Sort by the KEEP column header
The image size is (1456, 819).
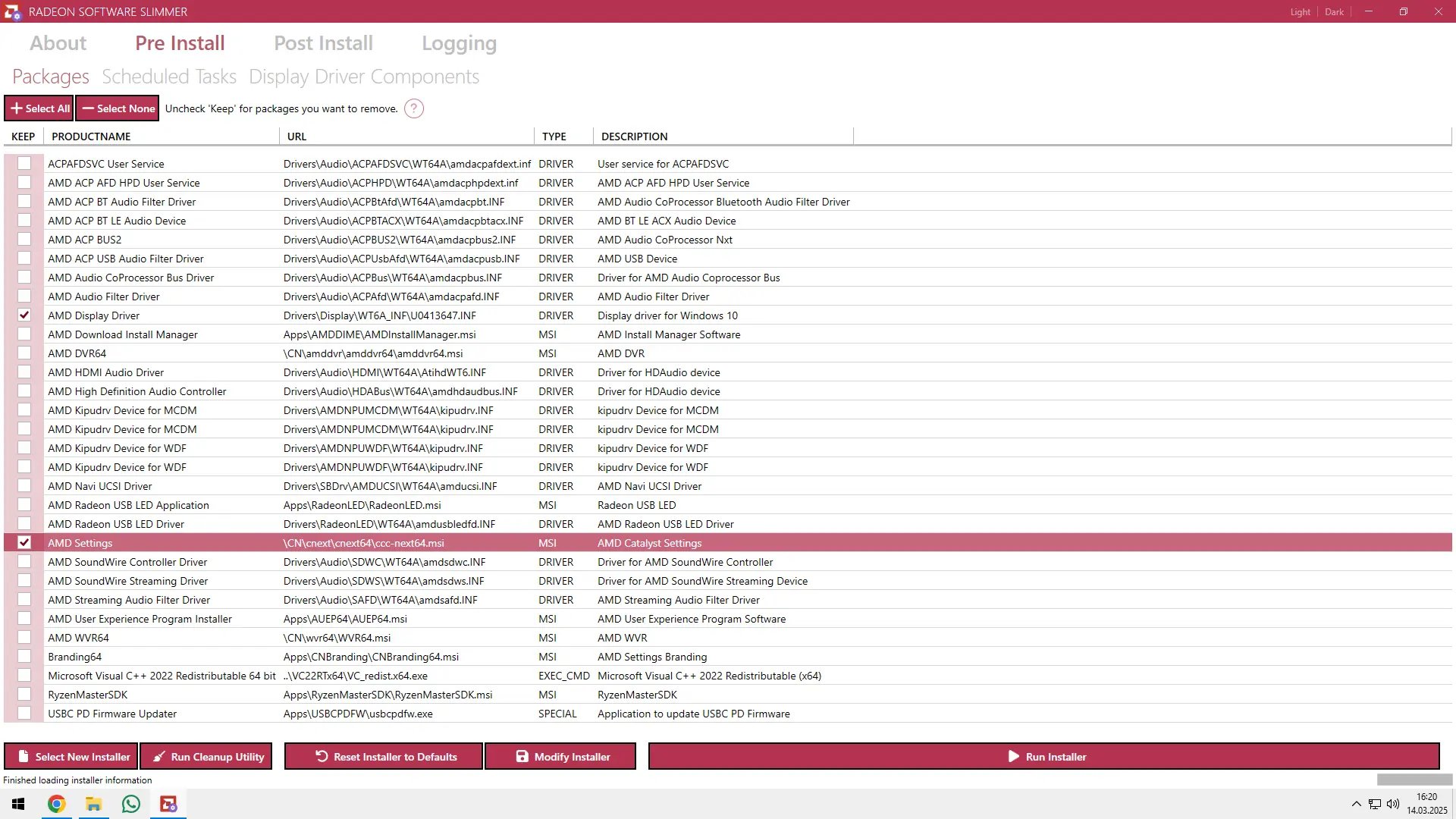(24, 136)
